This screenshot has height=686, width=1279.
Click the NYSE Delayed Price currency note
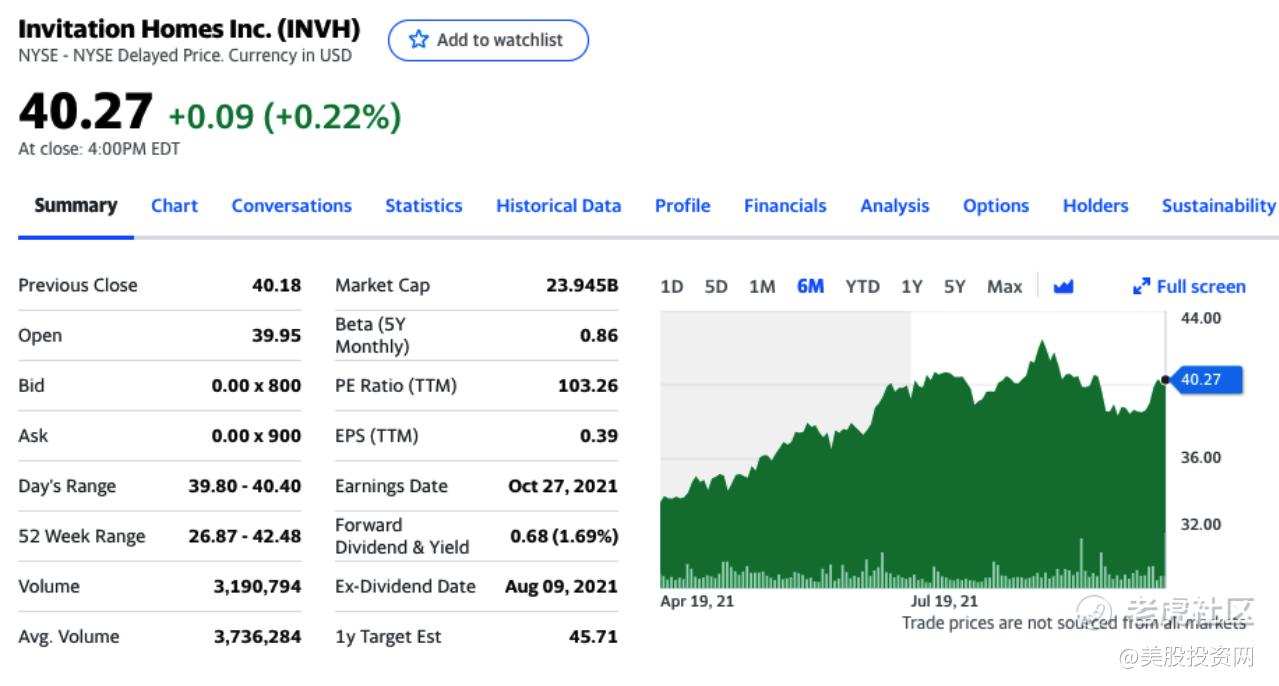point(185,56)
